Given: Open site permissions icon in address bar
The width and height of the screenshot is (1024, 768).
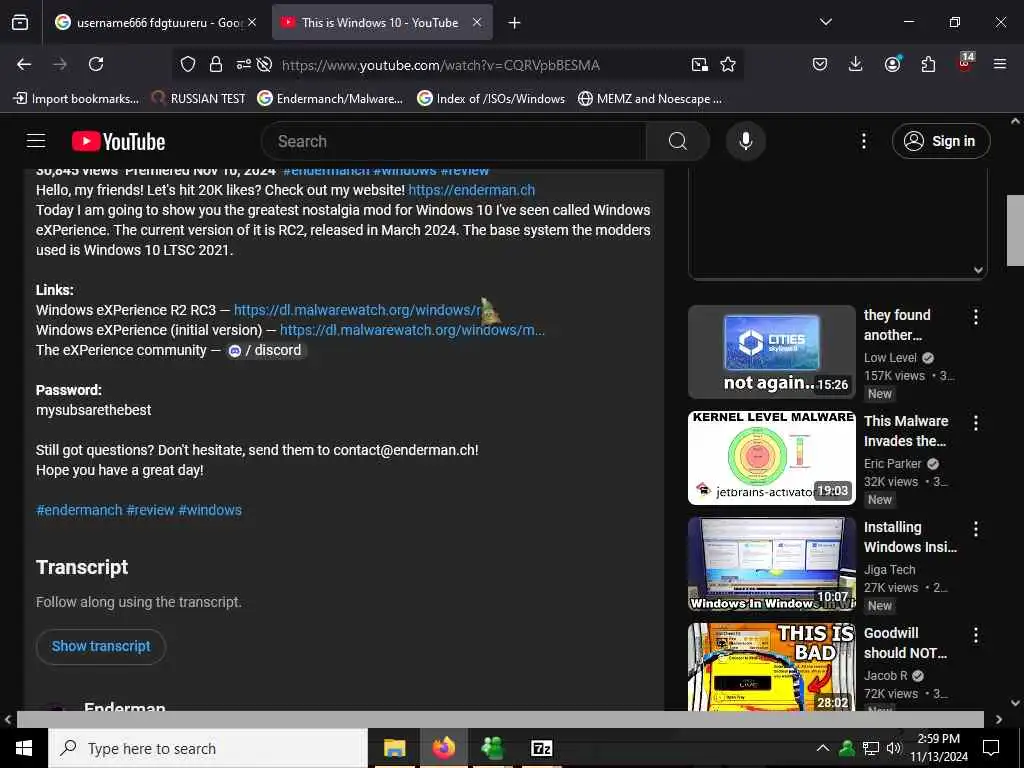Looking at the screenshot, I should click(243, 64).
